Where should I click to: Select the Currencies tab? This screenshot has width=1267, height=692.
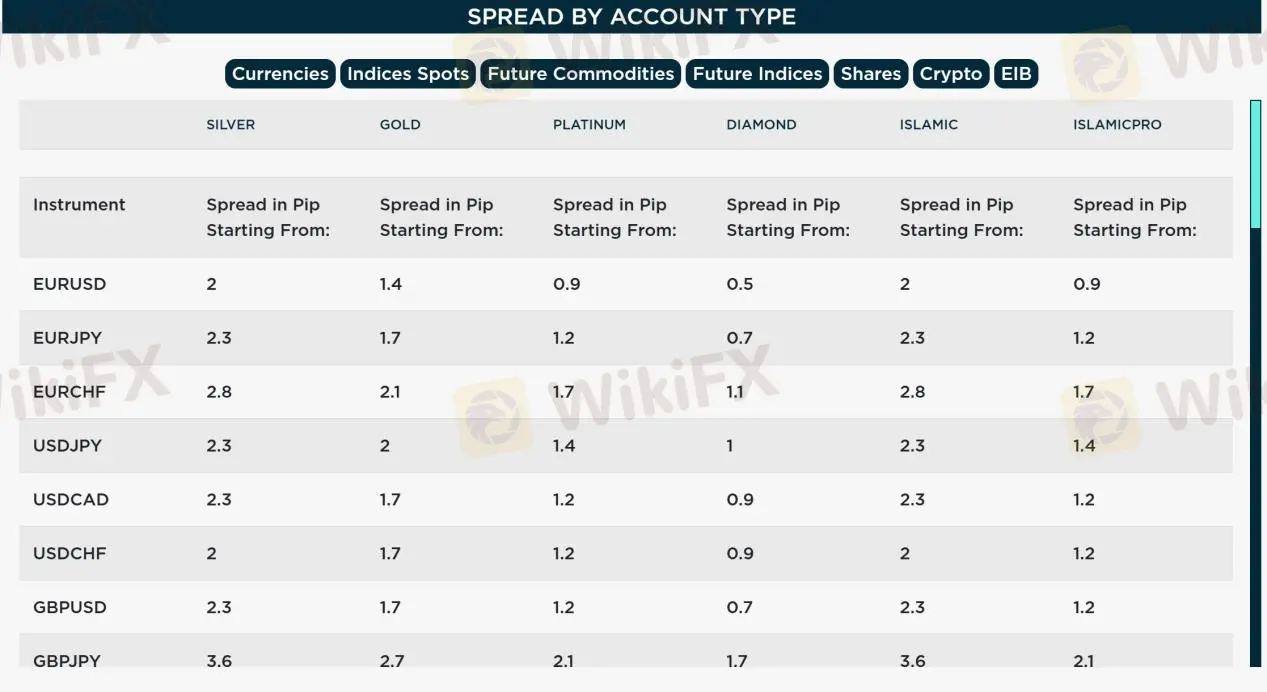pyautogui.click(x=280, y=74)
